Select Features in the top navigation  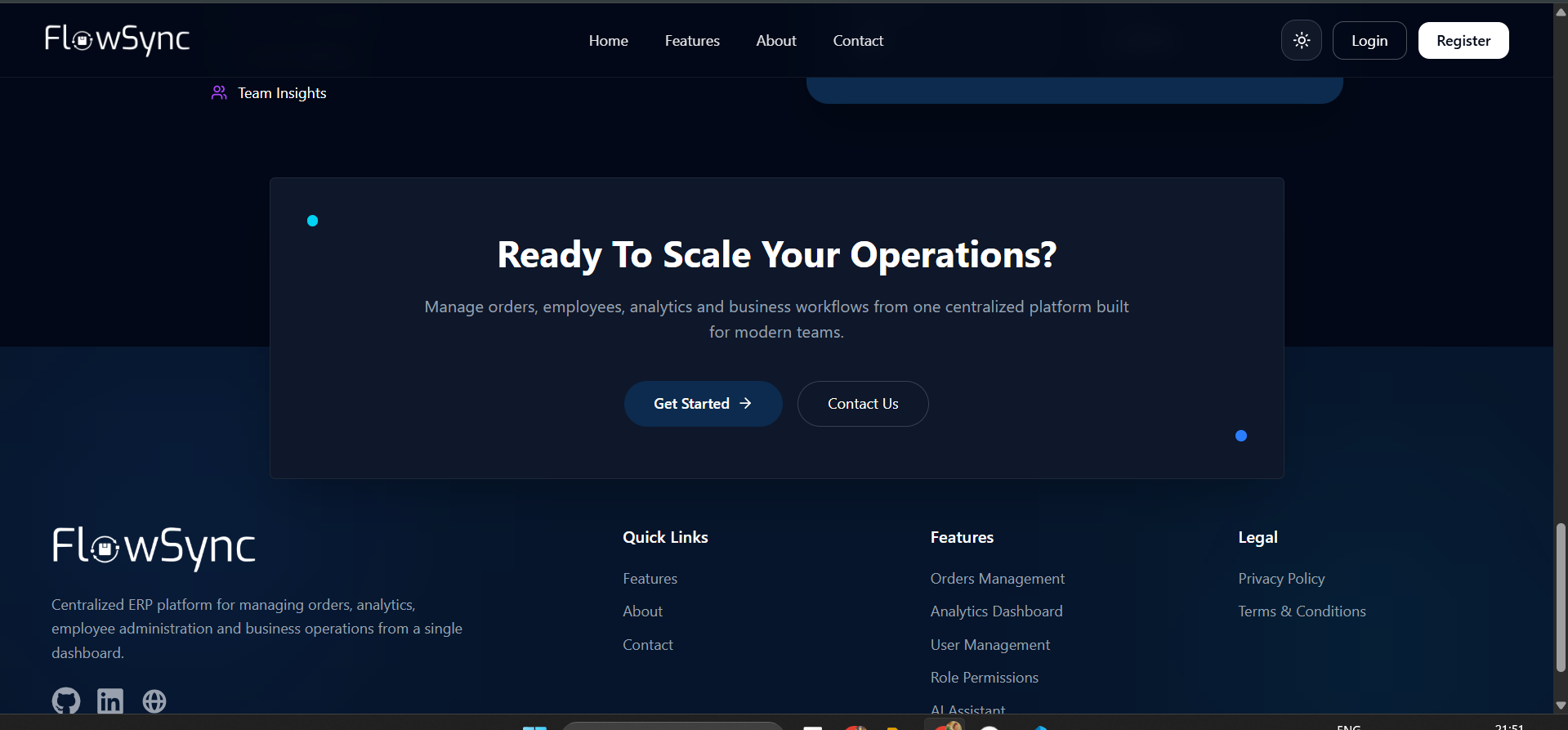[692, 40]
